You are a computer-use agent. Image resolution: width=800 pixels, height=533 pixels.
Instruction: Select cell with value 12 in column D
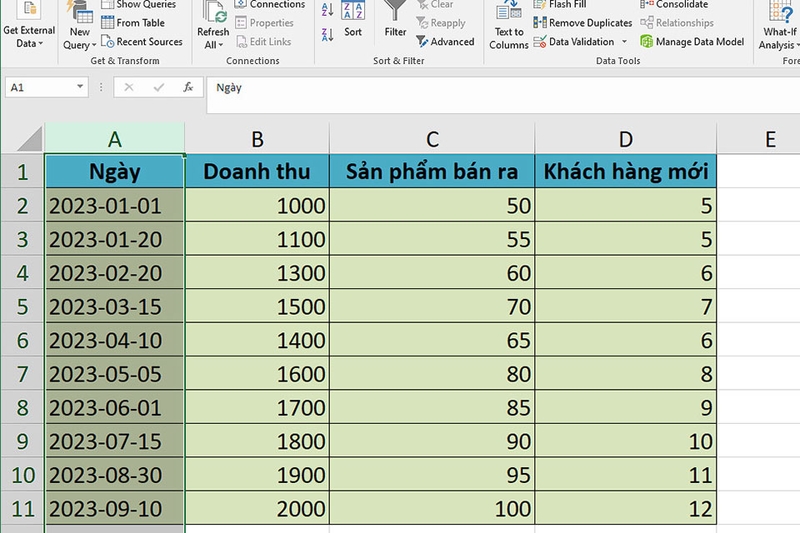click(x=626, y=509)
